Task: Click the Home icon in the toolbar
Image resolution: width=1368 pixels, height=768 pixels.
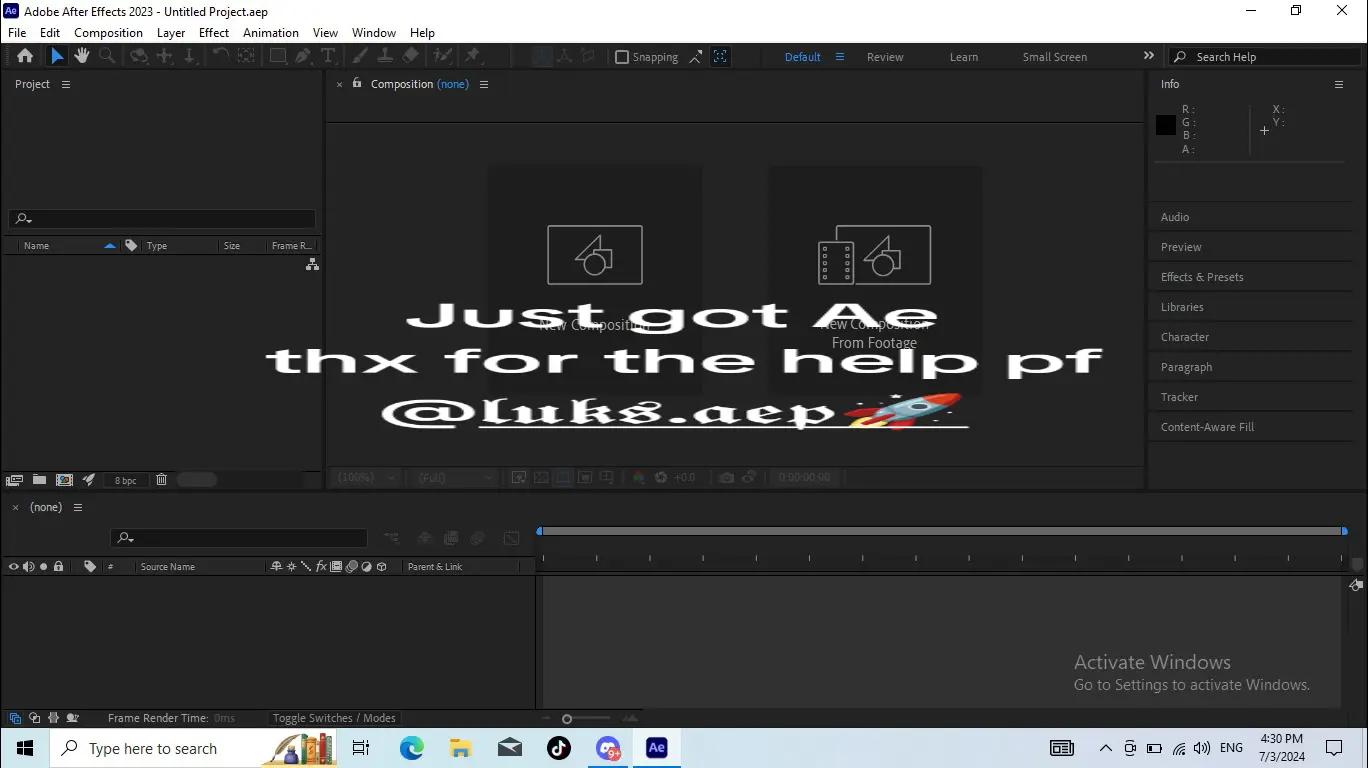Action: (25, 57)
